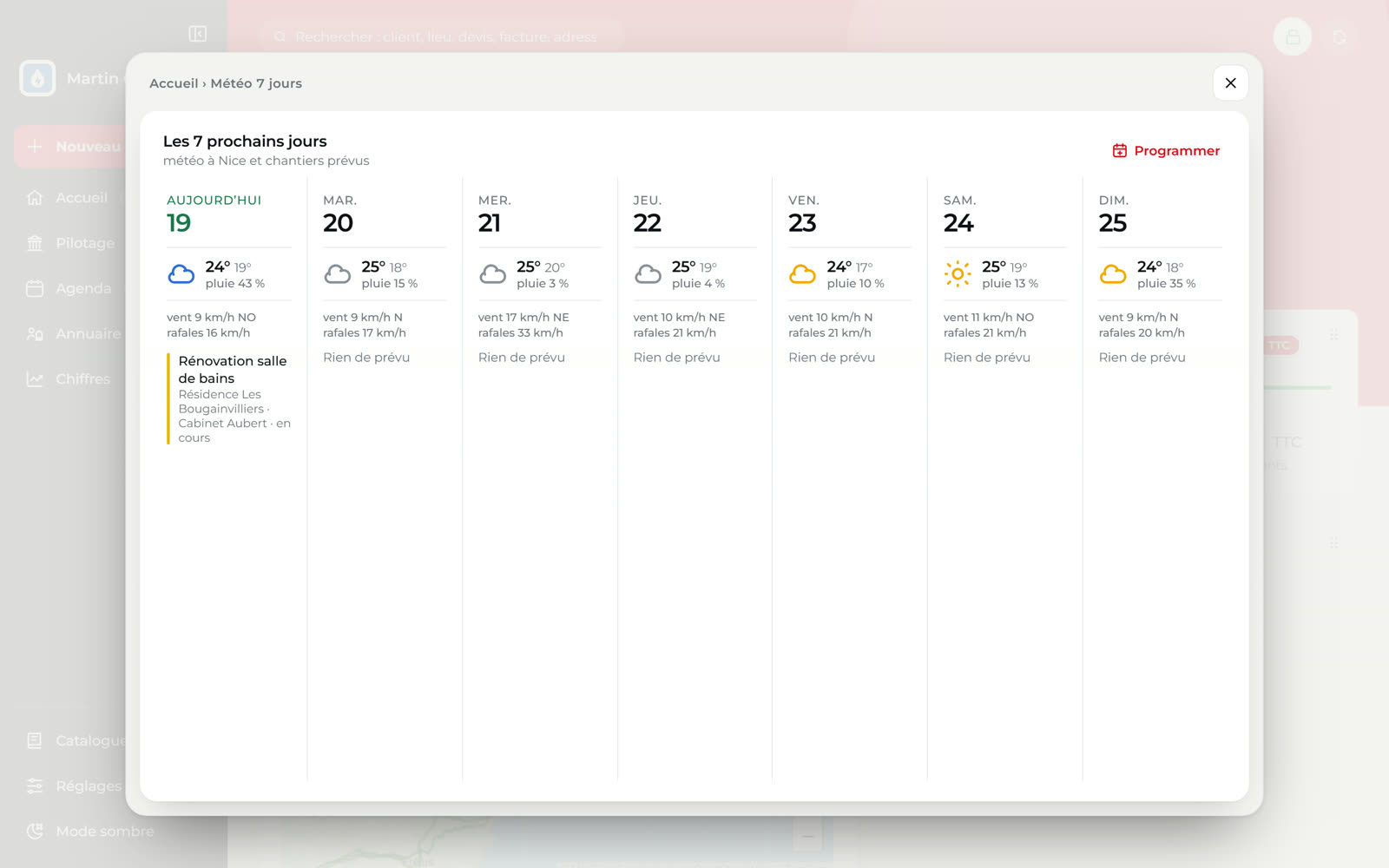The height and width of the screenshot is (868, 1389).
Task: Click the Programmer button
Action: point(1166,151)
